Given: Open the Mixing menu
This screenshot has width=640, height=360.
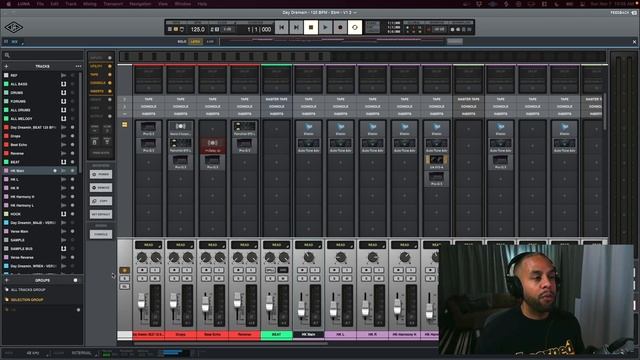Looking at the screenshot, I should point(90,4).
